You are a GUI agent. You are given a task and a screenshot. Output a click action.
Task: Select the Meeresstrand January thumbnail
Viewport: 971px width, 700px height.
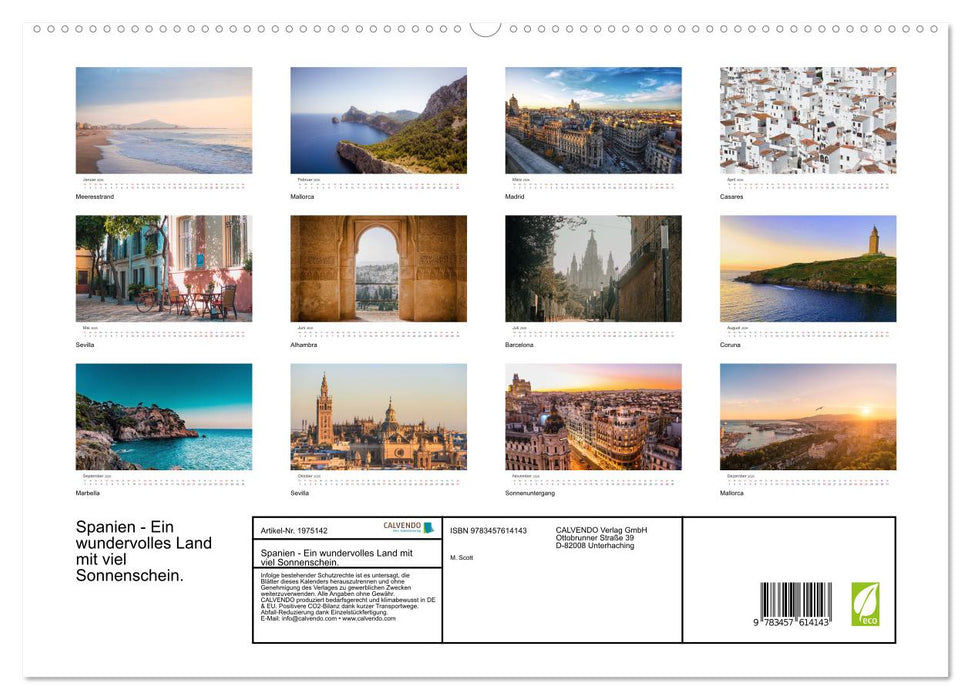coord(163,120)
